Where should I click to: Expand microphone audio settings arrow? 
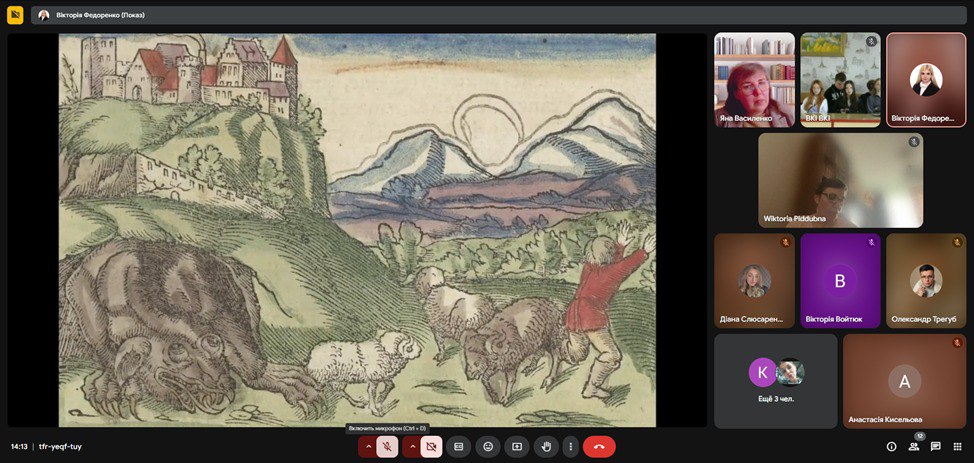[368, 447]
